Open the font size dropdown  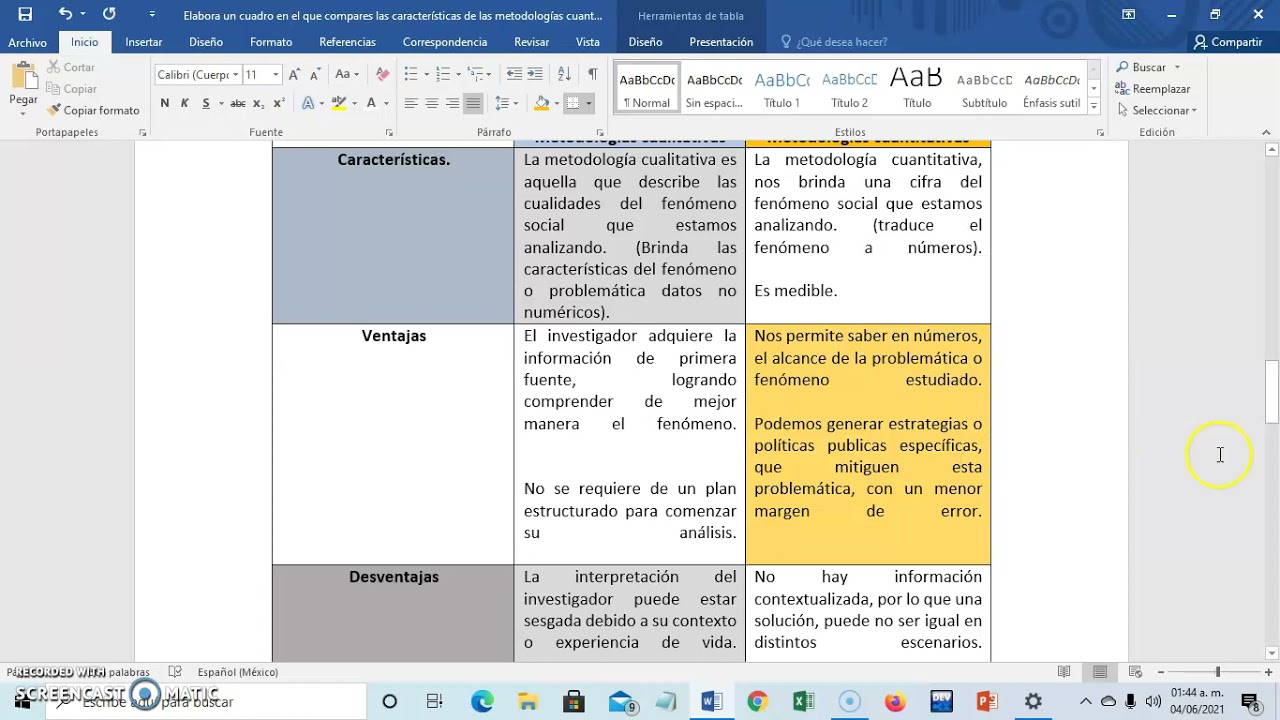276,75
